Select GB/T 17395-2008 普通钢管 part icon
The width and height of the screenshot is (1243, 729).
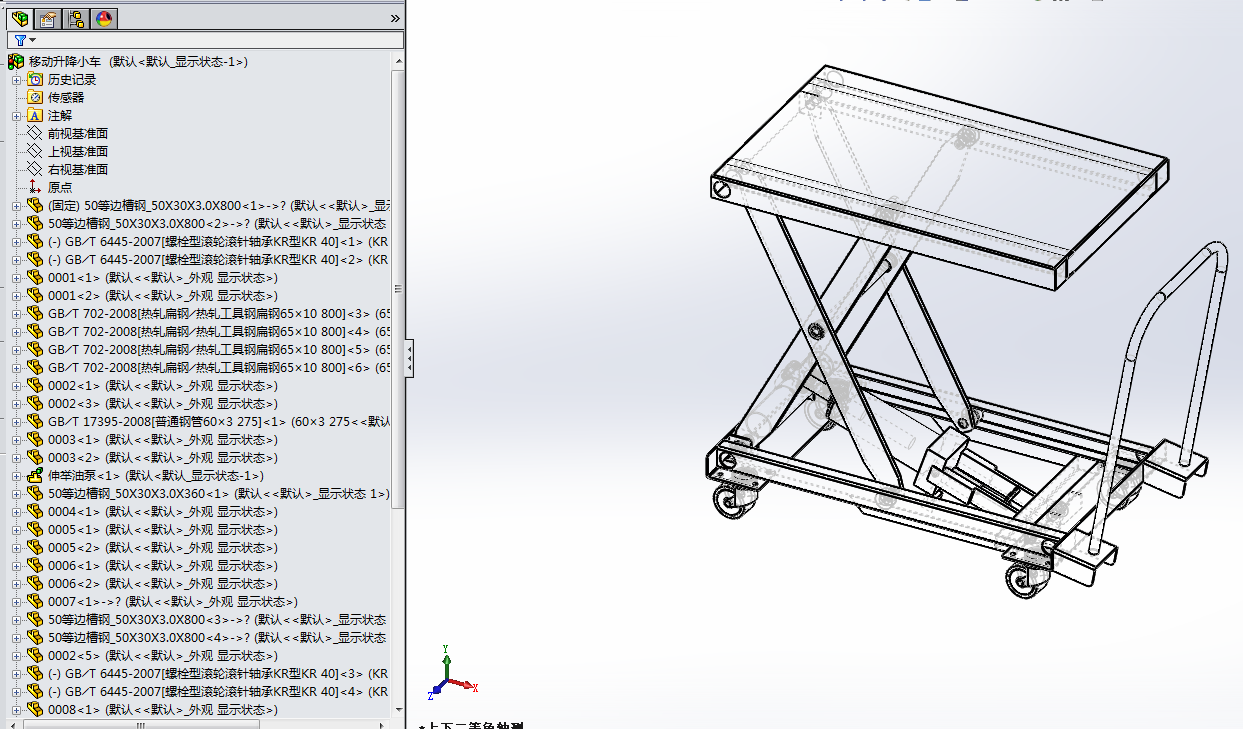click(x=35, y=422)
